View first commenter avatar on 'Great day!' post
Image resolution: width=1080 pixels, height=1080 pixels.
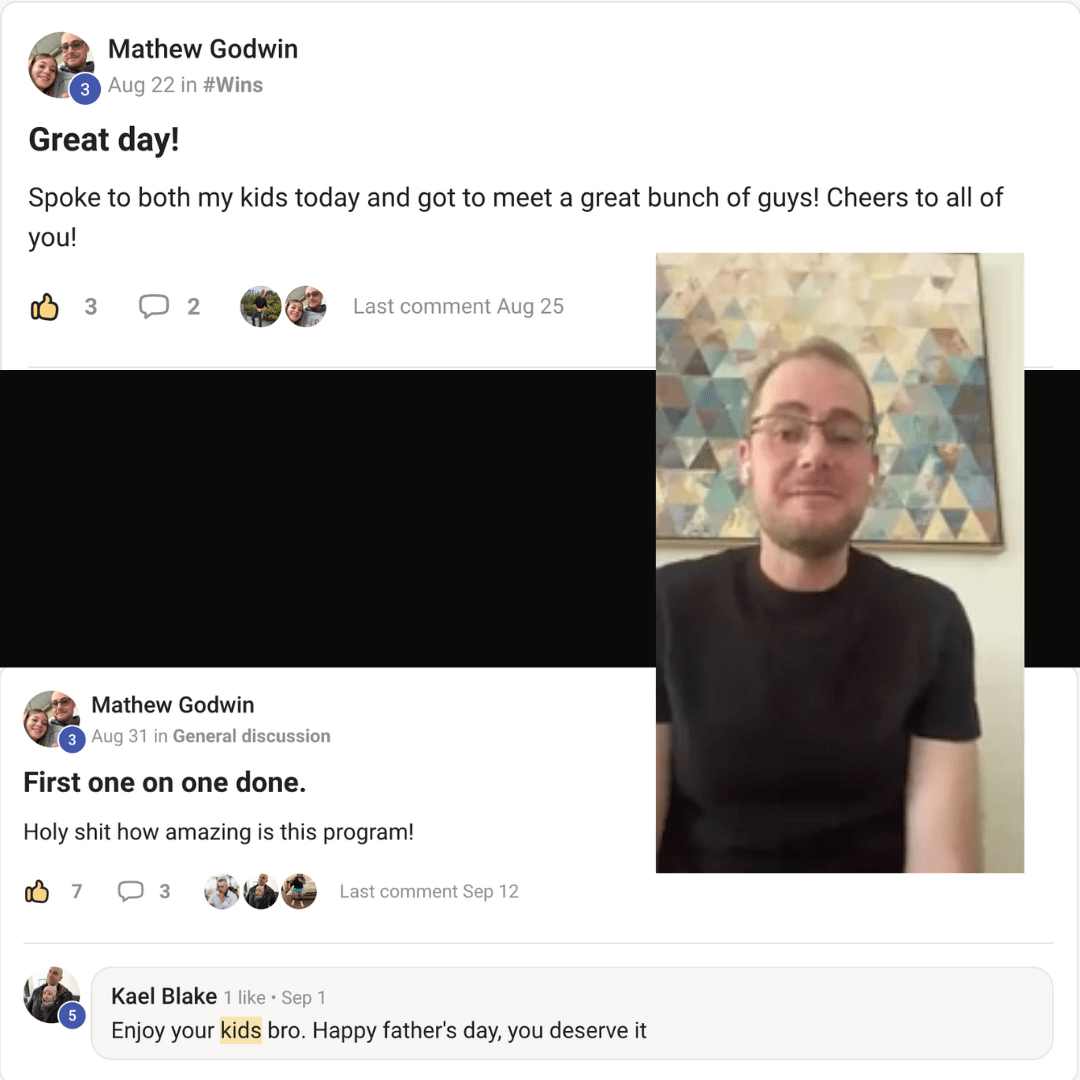point(260,307)
